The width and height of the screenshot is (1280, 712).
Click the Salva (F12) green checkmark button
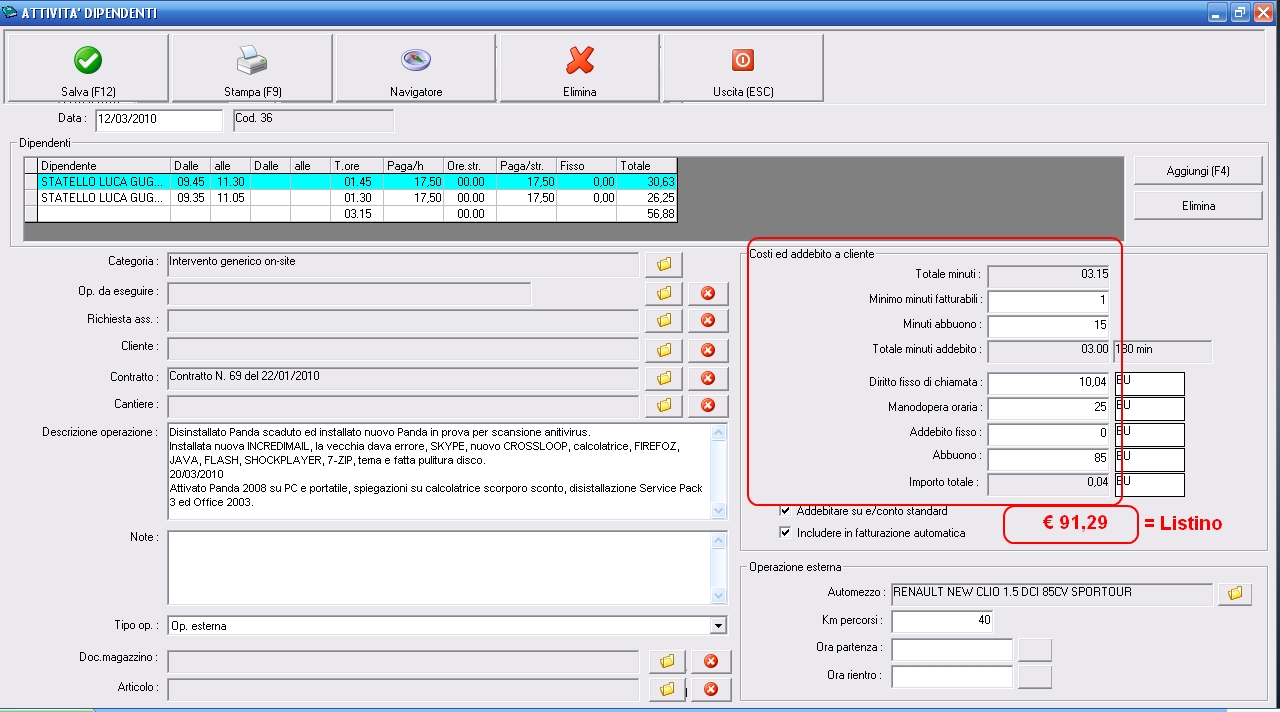88,68
